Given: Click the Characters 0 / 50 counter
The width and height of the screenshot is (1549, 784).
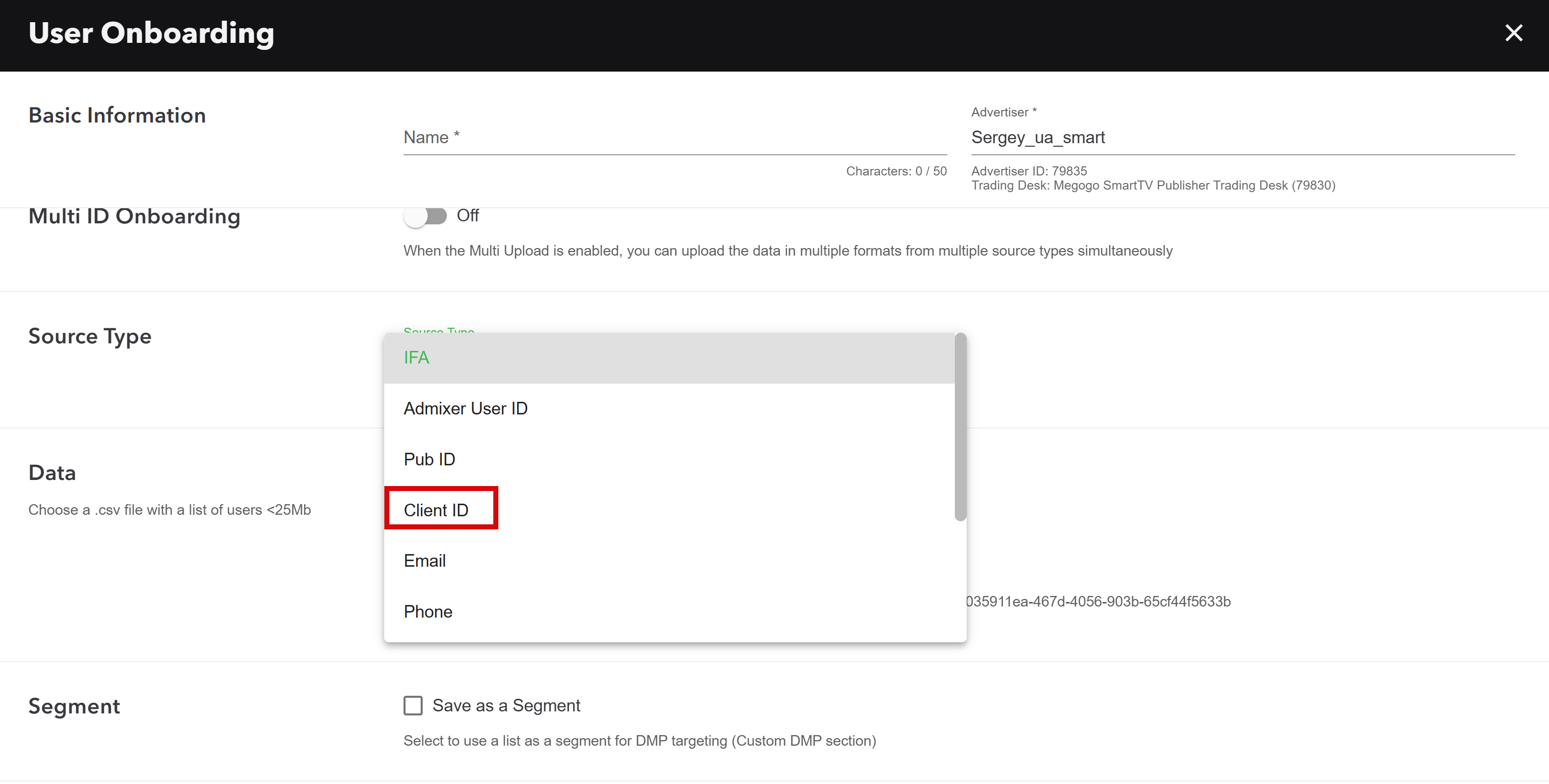Looking at the screenshot, I should tap(896, 171).
